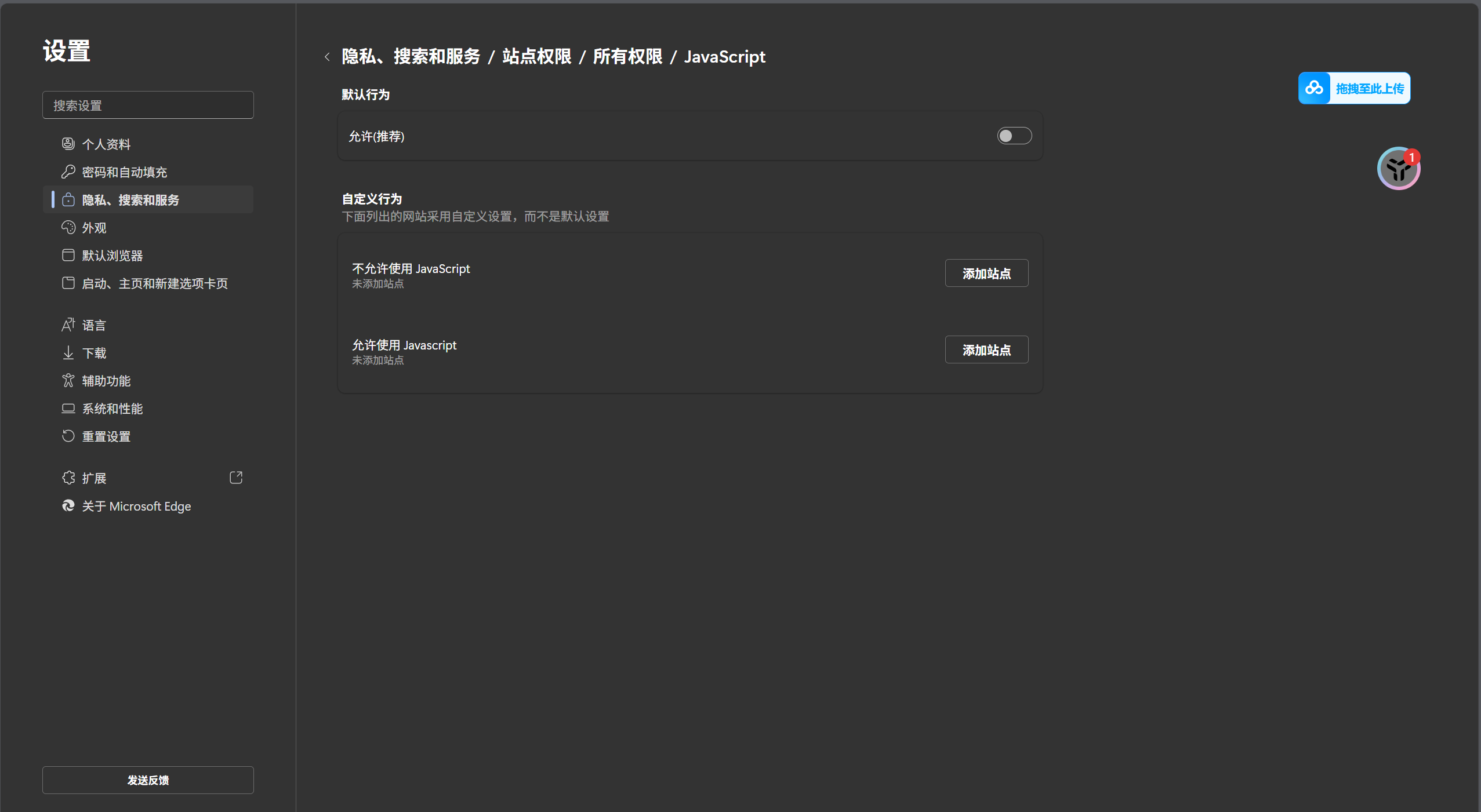Click the cloud upload icon 拖拽至此上传
This screenshot has width=1481, height=812.
click(1314, 88)
